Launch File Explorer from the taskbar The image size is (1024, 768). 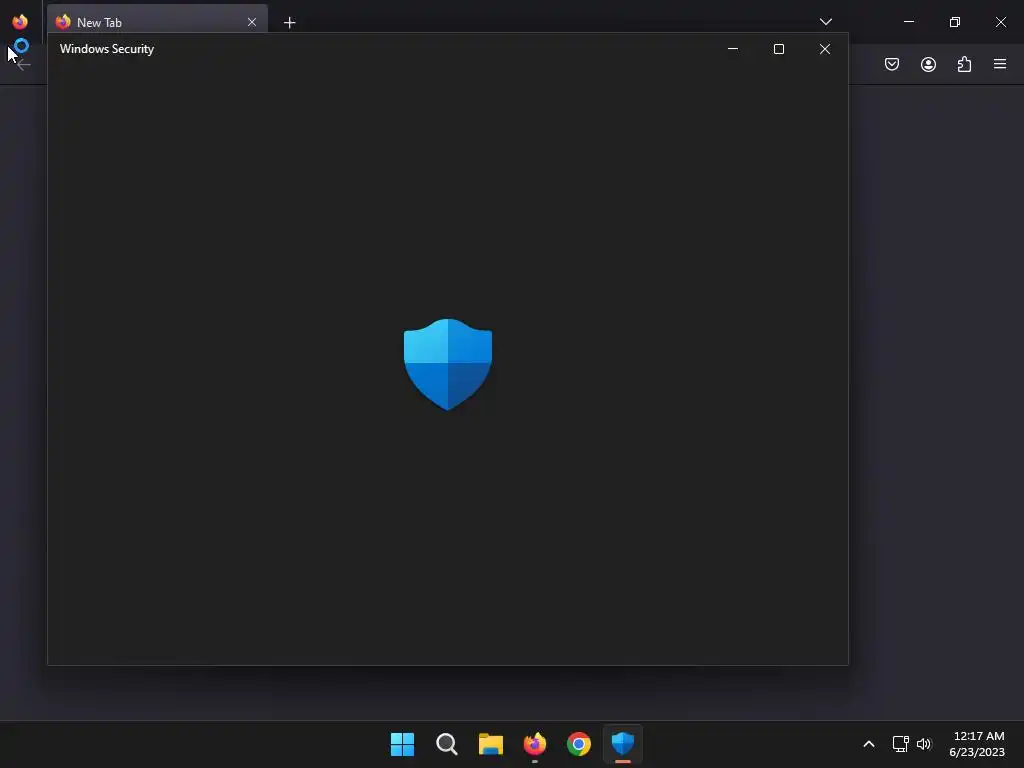click(490, 744)
